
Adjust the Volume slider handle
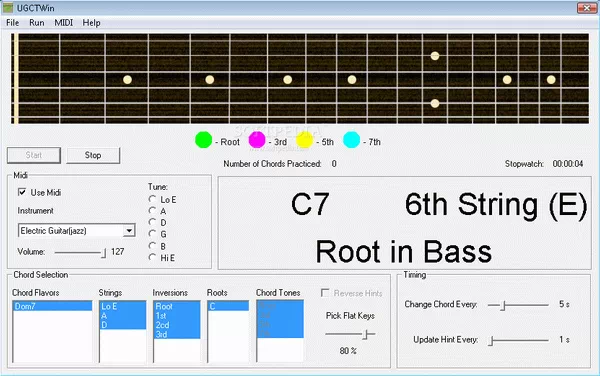click(103, 253)
